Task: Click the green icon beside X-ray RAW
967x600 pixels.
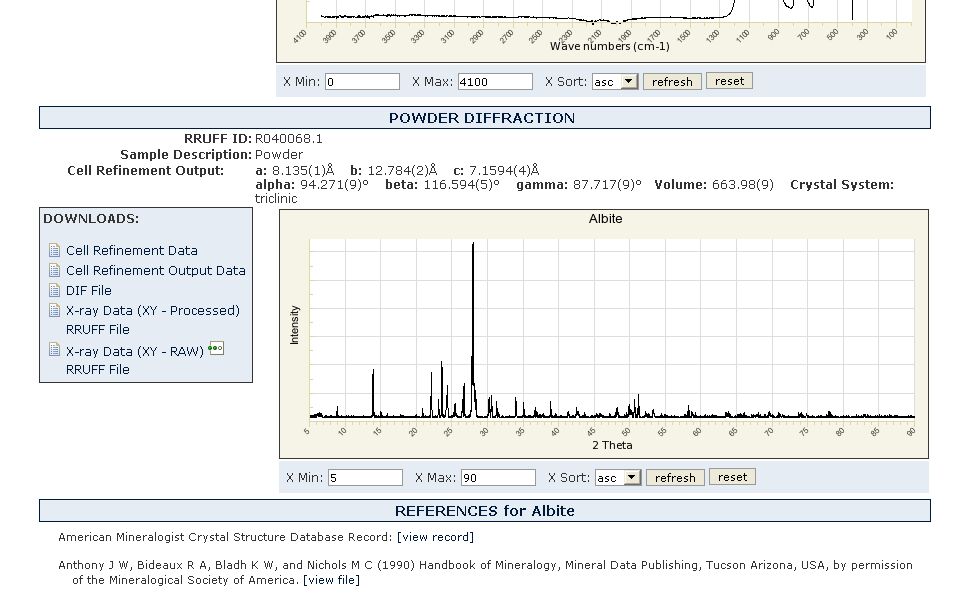Action: coord(216,349)
